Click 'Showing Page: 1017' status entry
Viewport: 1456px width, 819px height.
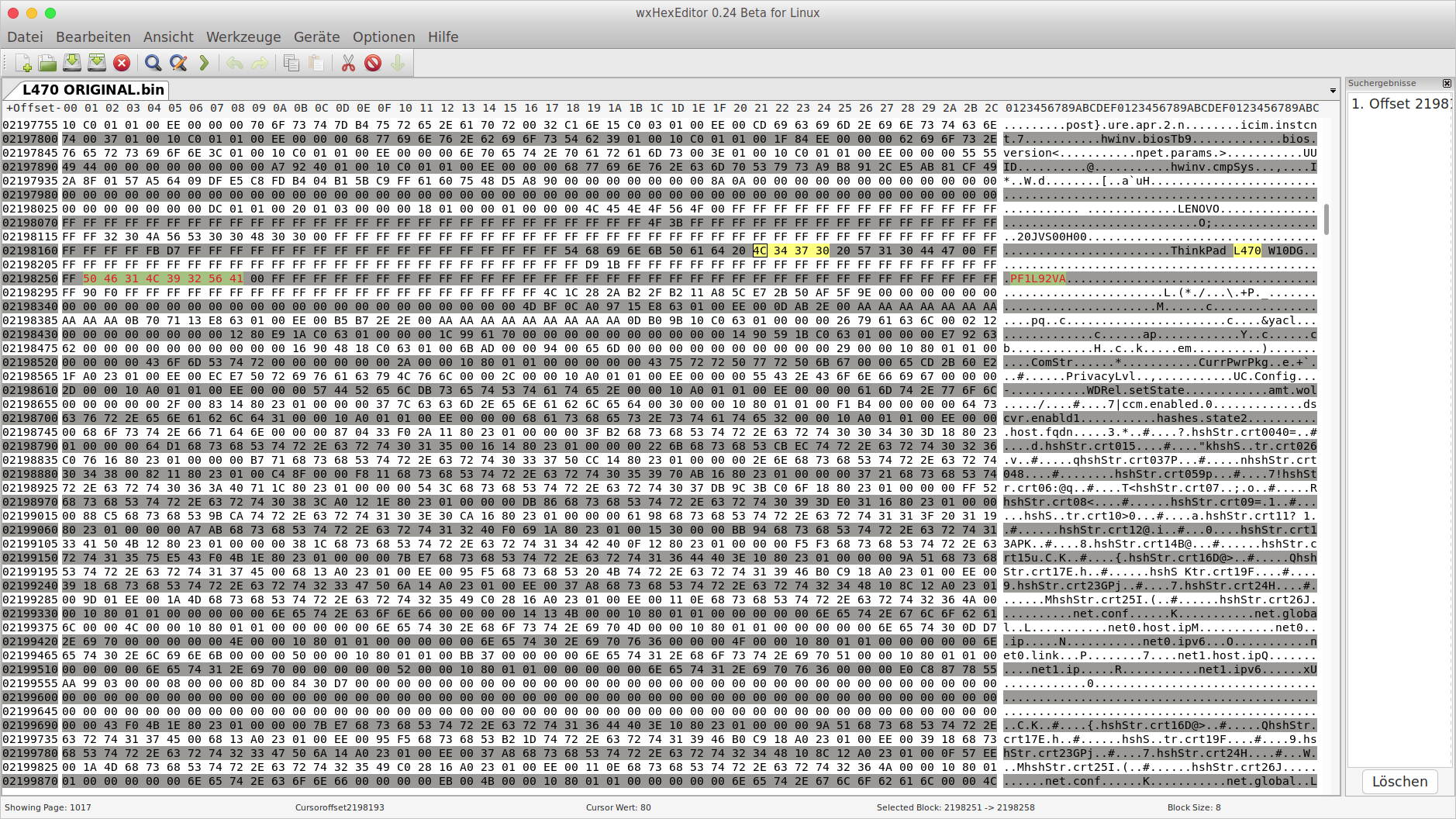[48, 807]
